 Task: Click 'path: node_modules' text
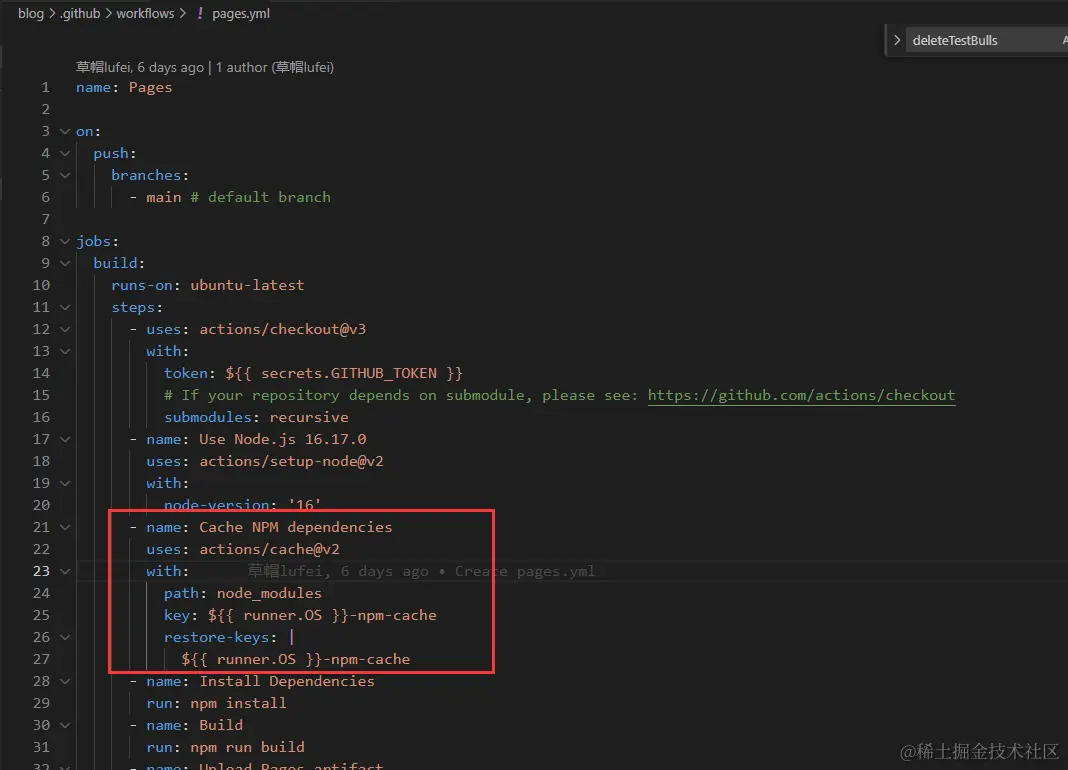click(242, 594)
